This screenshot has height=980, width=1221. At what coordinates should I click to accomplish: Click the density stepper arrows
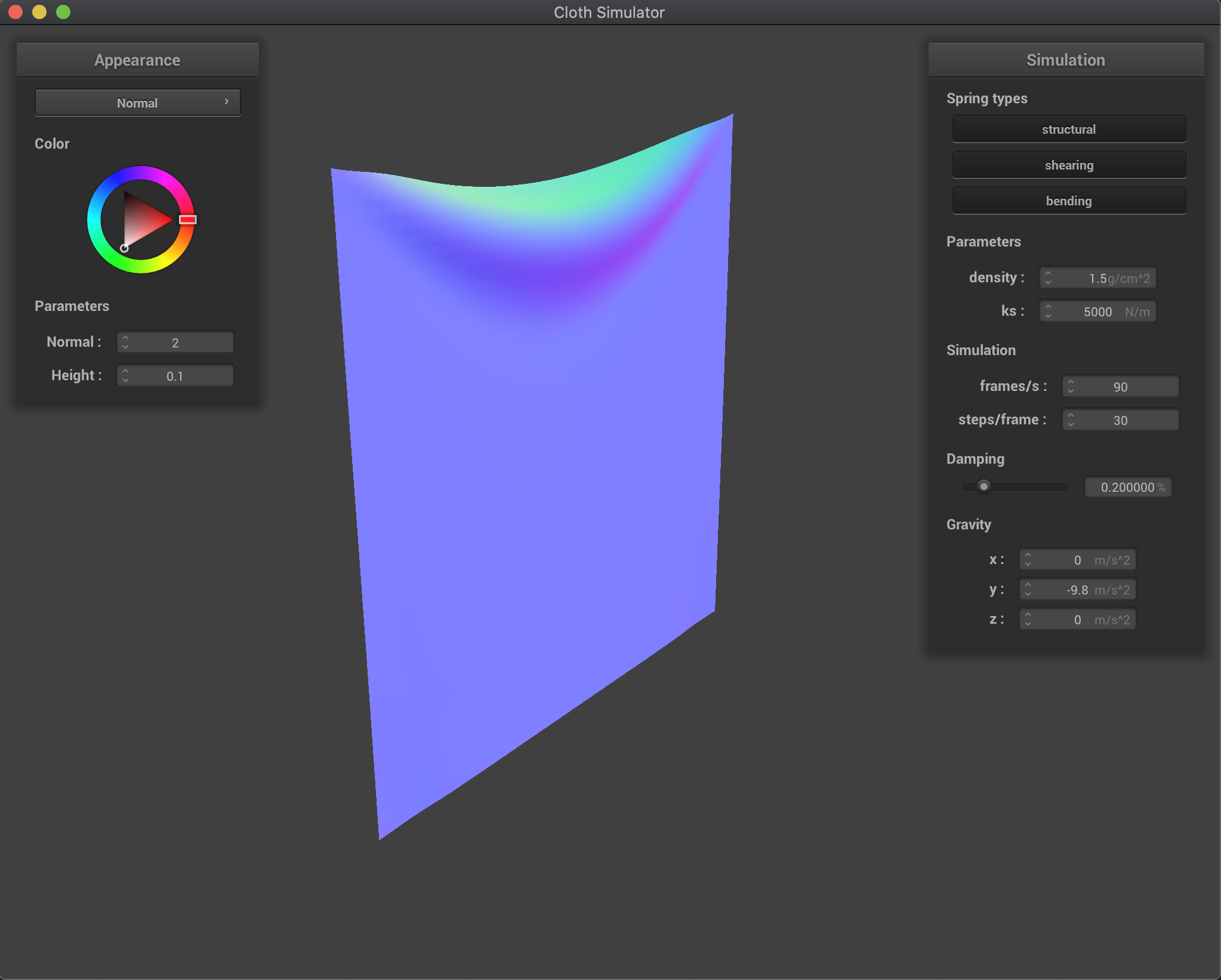tap(1049, 278)
